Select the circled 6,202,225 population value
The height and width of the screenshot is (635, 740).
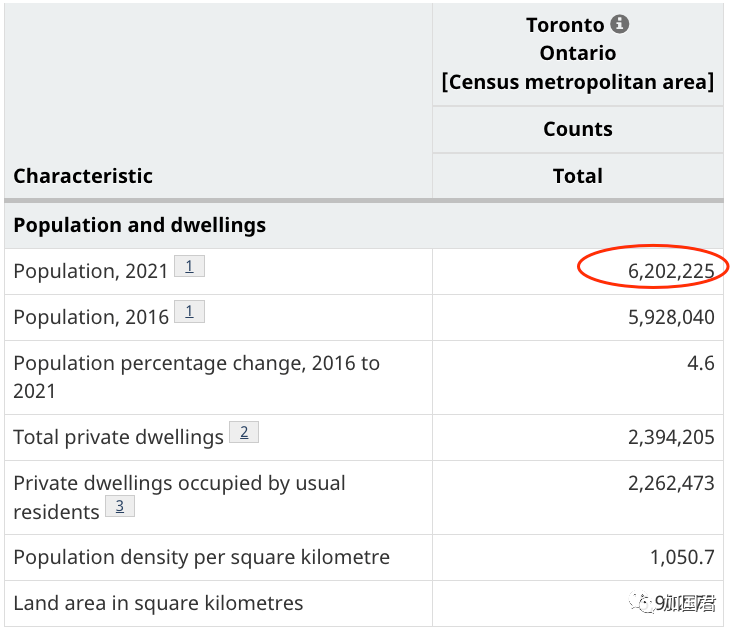[x=671, y=271]
